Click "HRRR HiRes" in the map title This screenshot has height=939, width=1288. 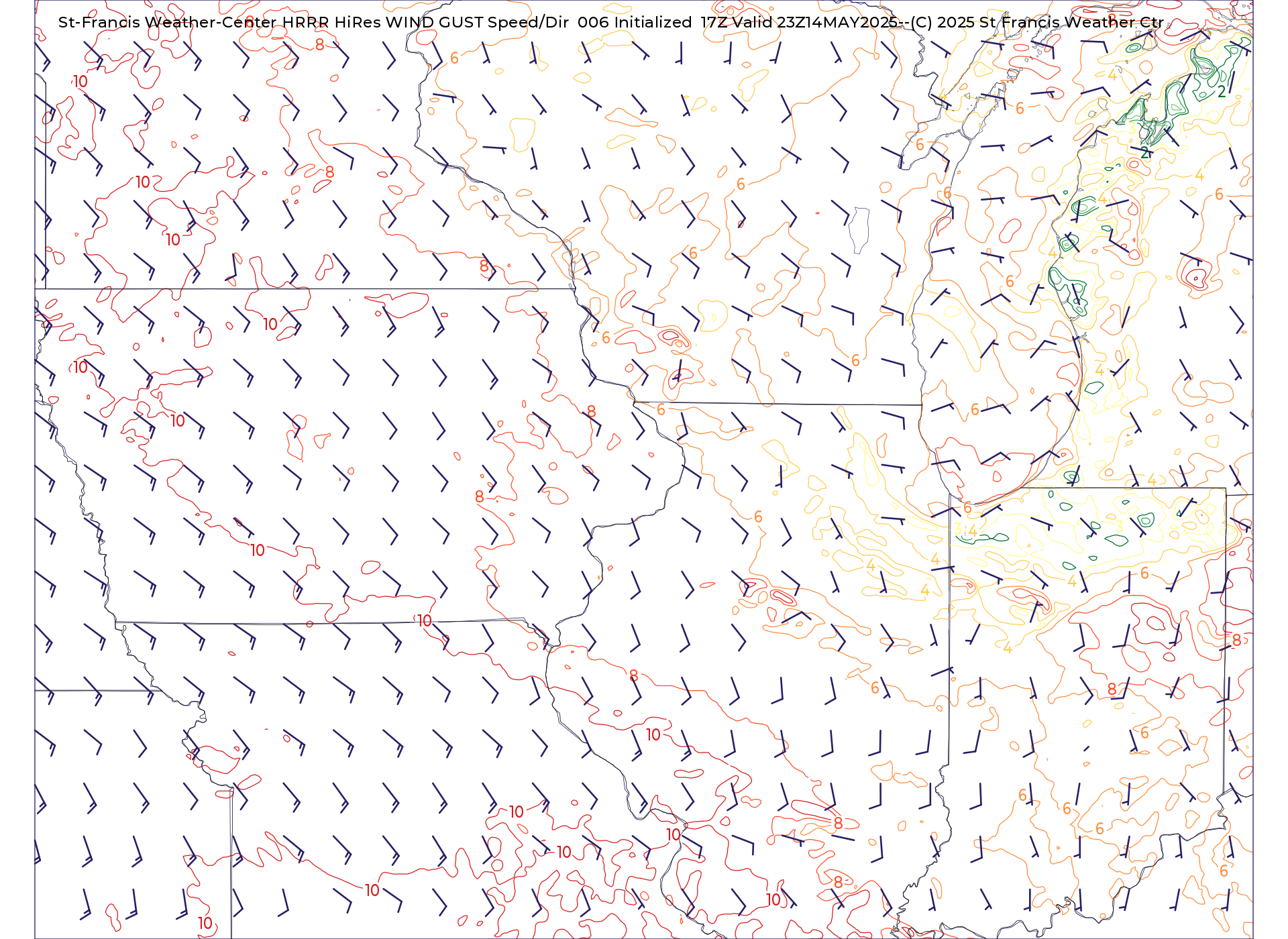(x=332, y=22)
